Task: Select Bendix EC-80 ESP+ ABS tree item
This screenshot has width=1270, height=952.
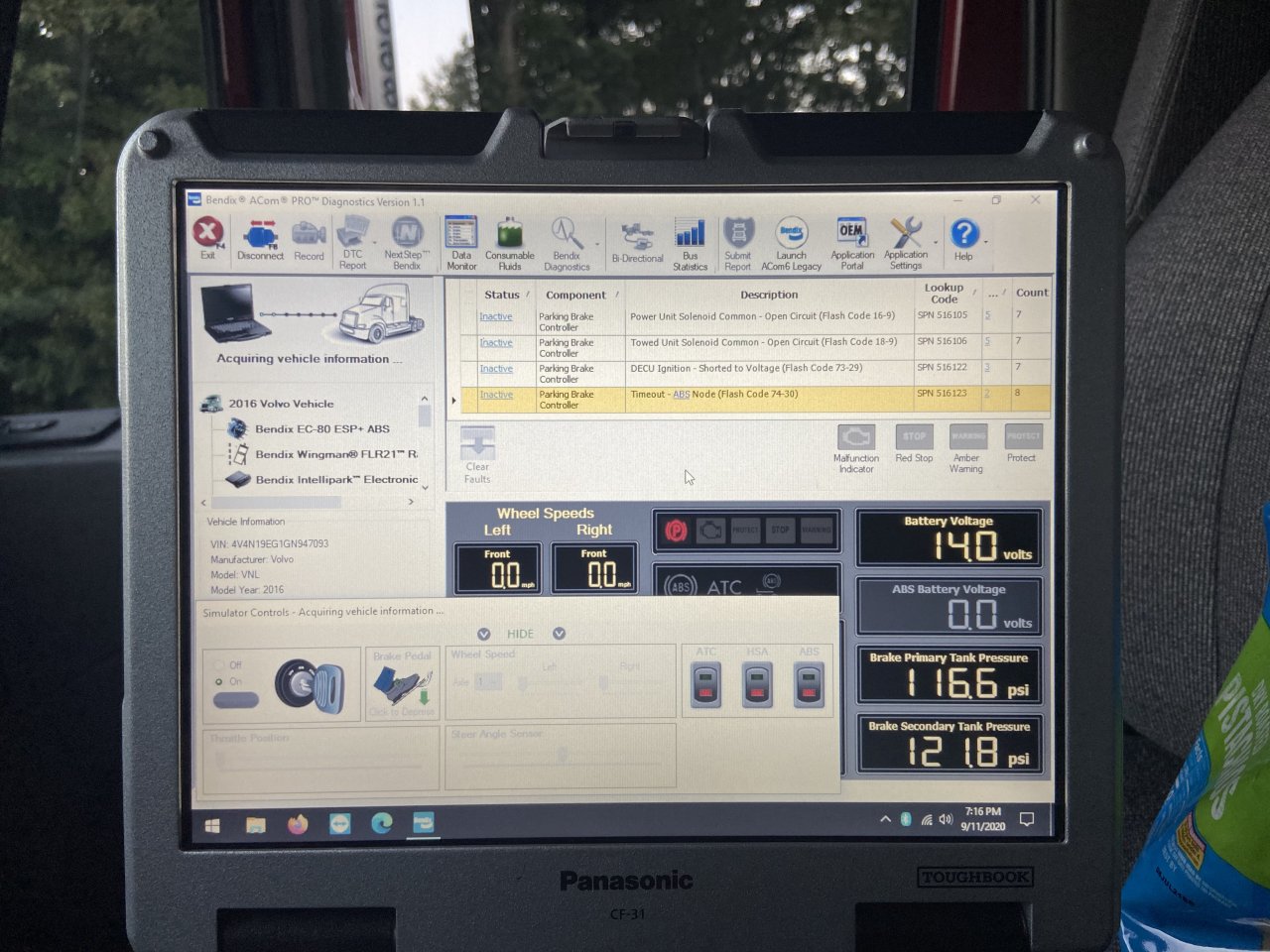Action: (321, 429)
